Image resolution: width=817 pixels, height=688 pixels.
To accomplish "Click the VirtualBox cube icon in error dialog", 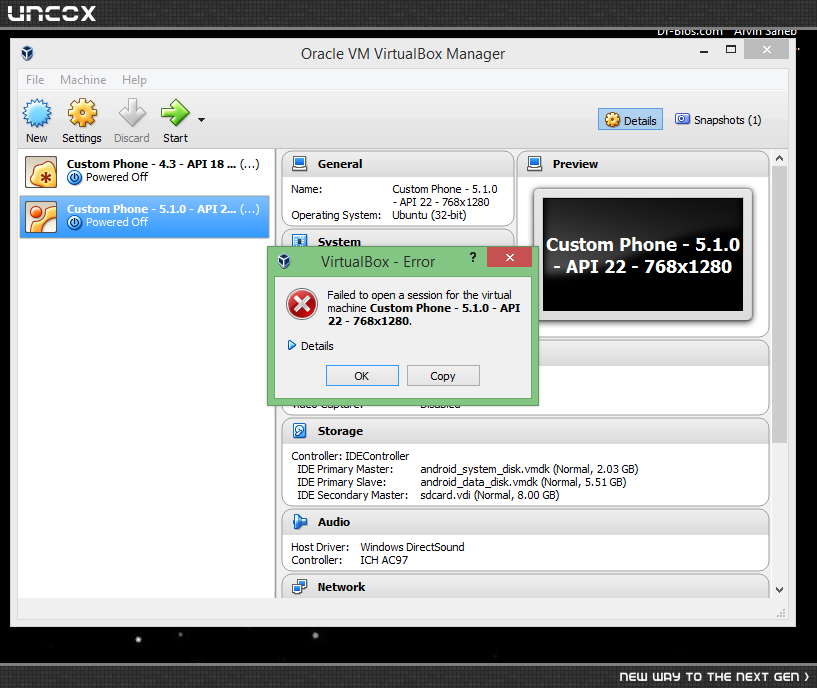I will [x=284, y=261].
